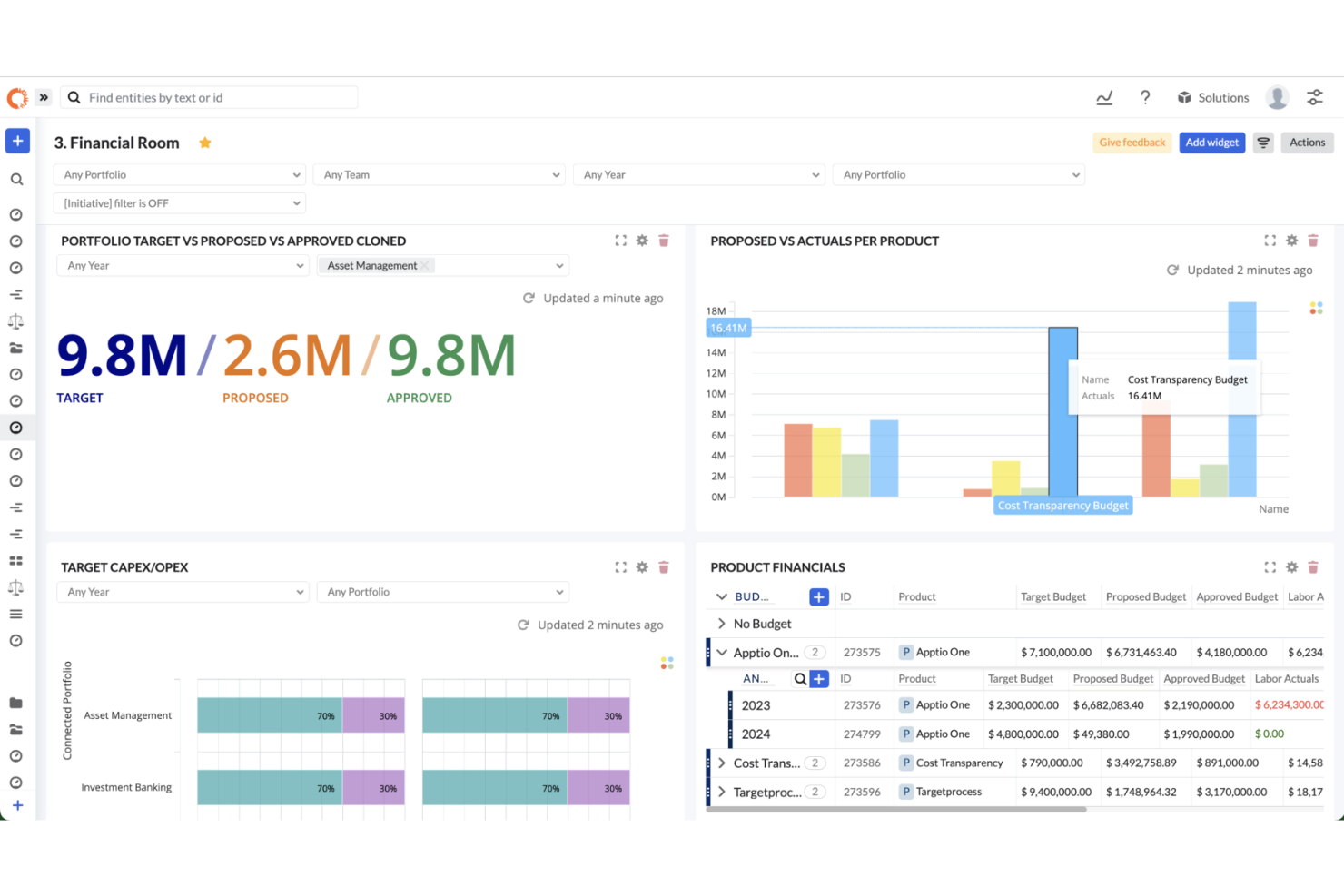Viewport: 1344px width, 896px height.
Task: Open the chart legend dots in Proposed vs Actuals
Action: pyautogui.click(x=1316, y=309)
